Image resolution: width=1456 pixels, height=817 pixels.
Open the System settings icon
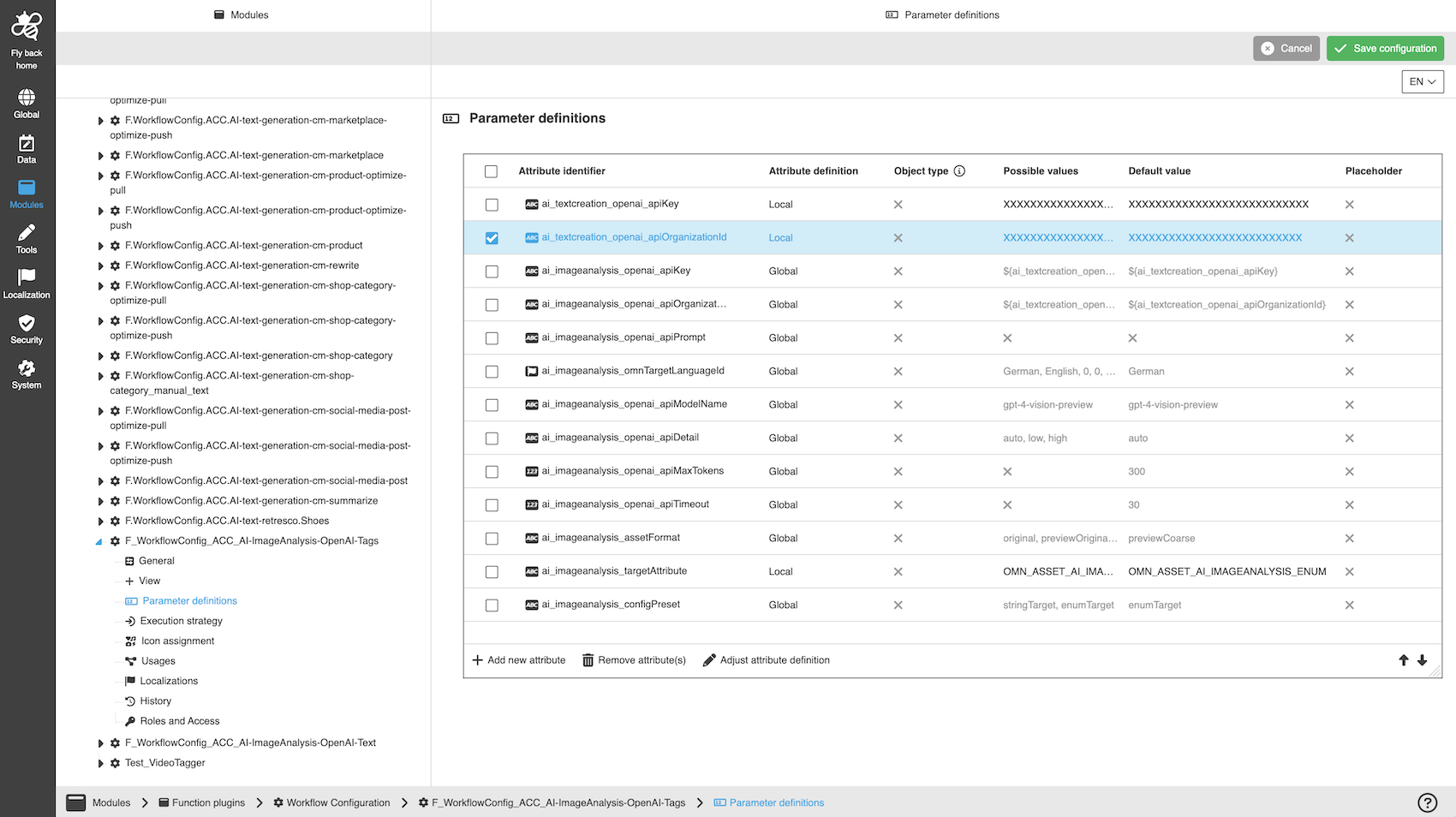tap(27, 368)
